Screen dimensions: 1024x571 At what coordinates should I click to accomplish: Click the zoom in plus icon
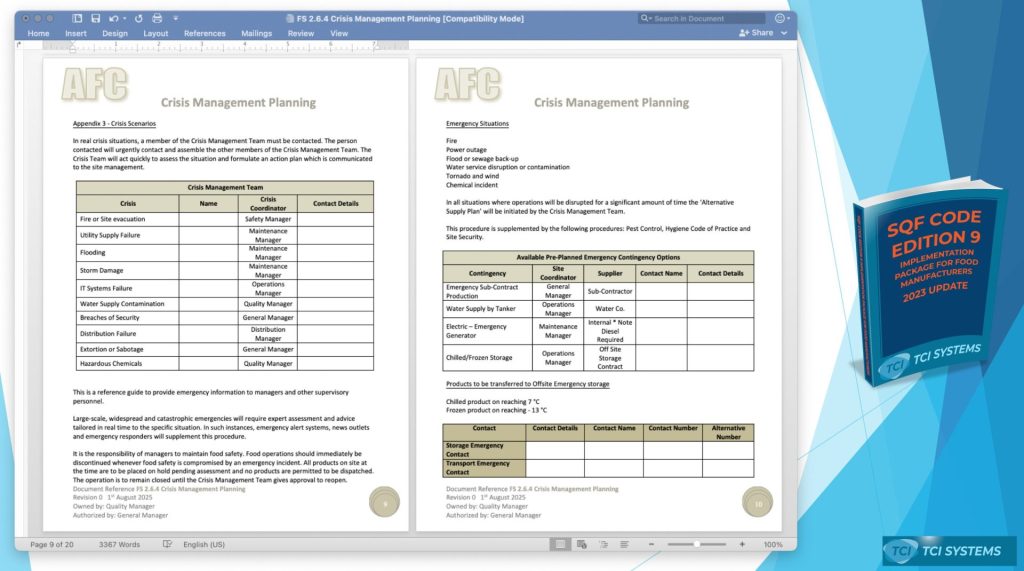click(742, 544)
